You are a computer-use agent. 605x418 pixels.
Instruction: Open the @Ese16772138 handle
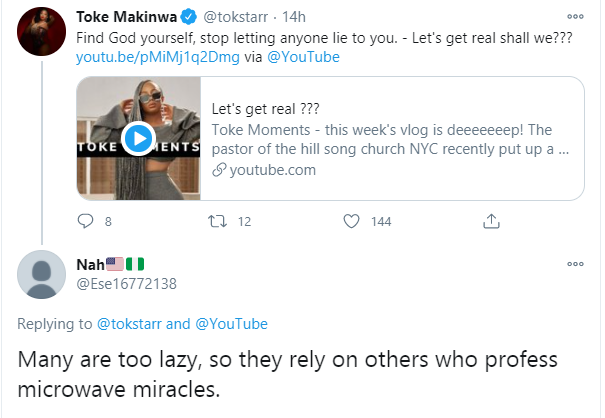pos(127,284)
